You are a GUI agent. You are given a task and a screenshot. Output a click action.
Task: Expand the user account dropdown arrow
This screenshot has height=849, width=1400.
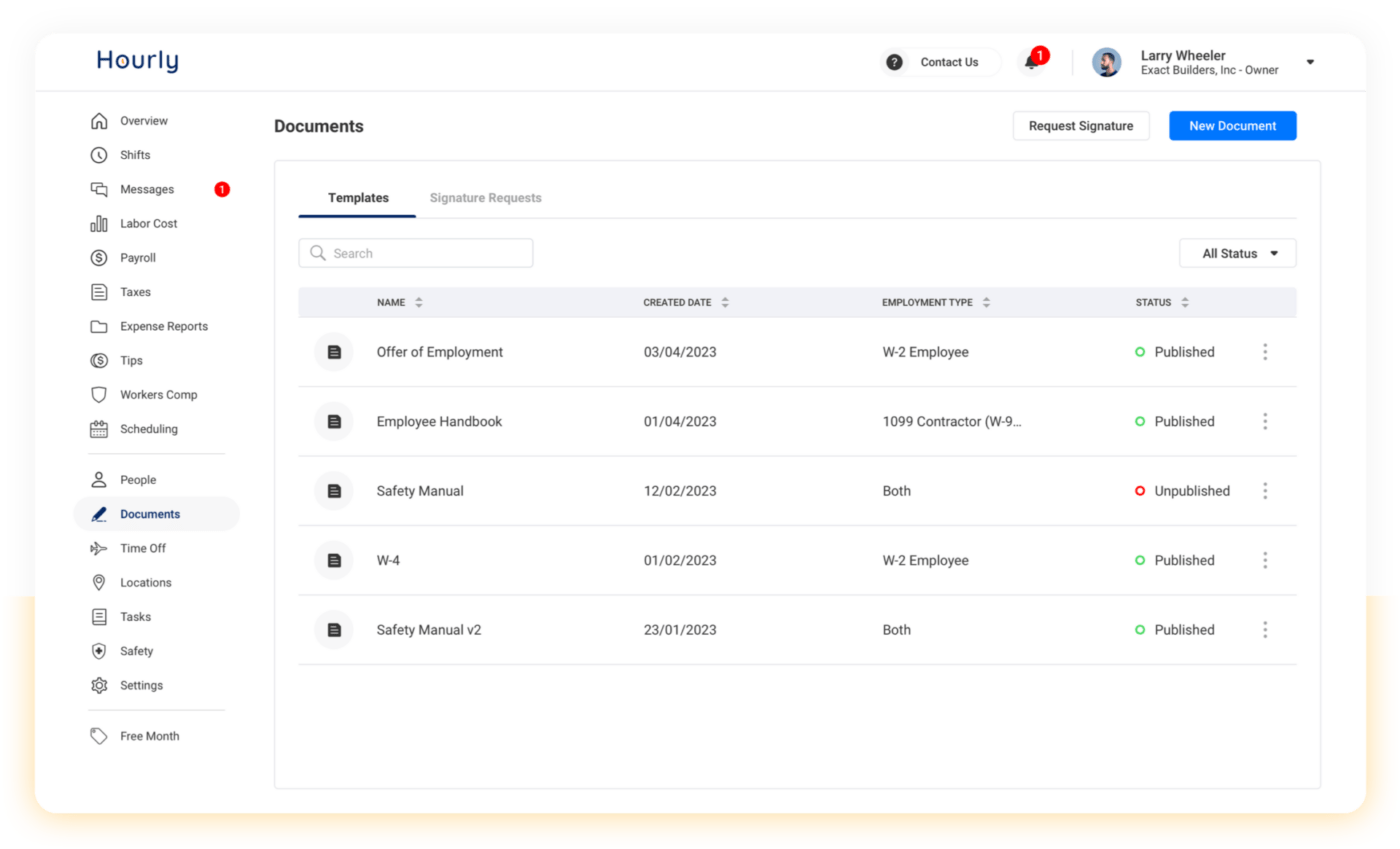pos(1310,62)
